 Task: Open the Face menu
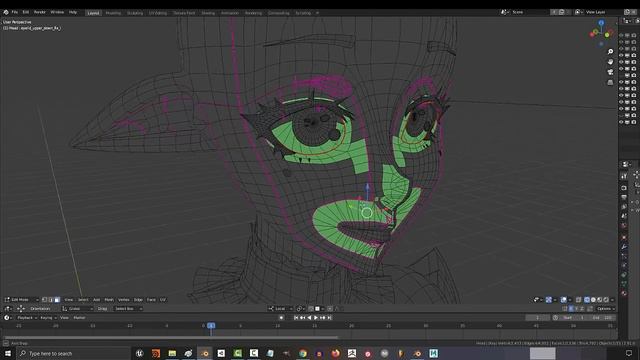tap(151, 300)
